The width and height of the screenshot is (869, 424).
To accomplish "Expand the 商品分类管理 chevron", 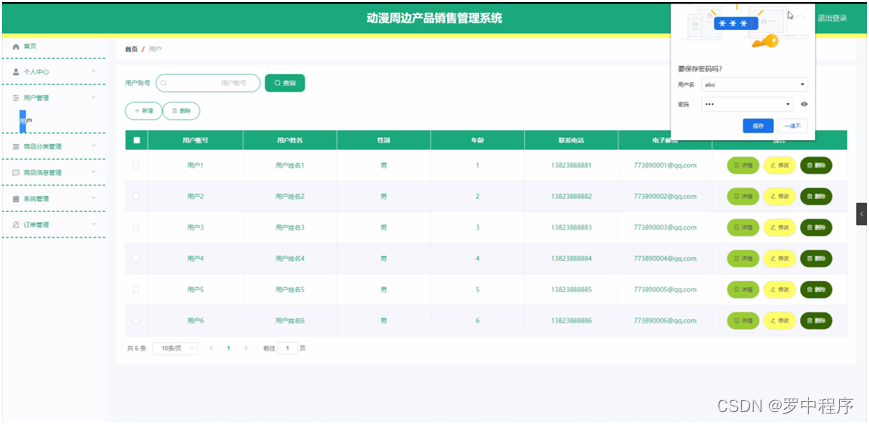I will coord(94,146).
